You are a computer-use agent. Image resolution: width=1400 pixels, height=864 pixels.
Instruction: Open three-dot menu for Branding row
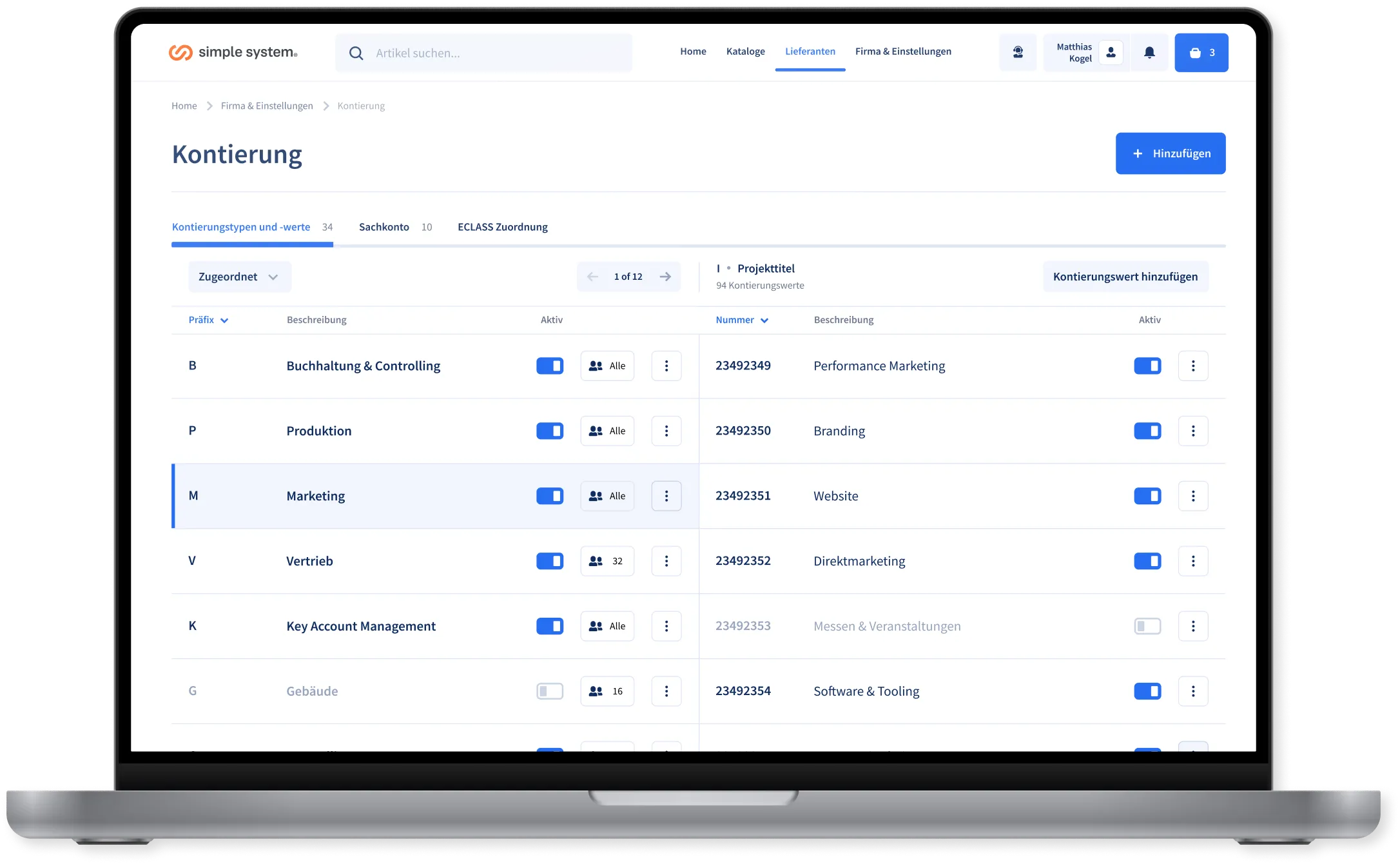click(x=1192, y=431)
